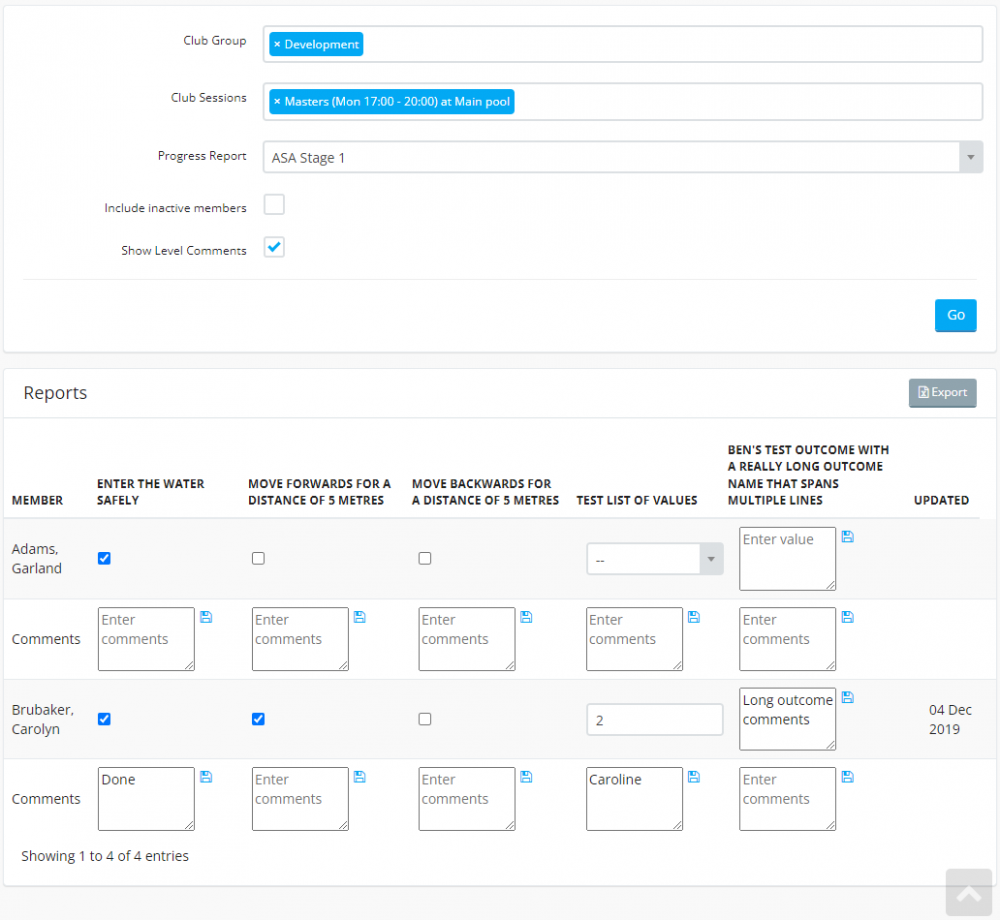Screen dimensions: 1000x920
Task: Expand Test List of Values dropdown for Adams
Action: tap(654, 560)
